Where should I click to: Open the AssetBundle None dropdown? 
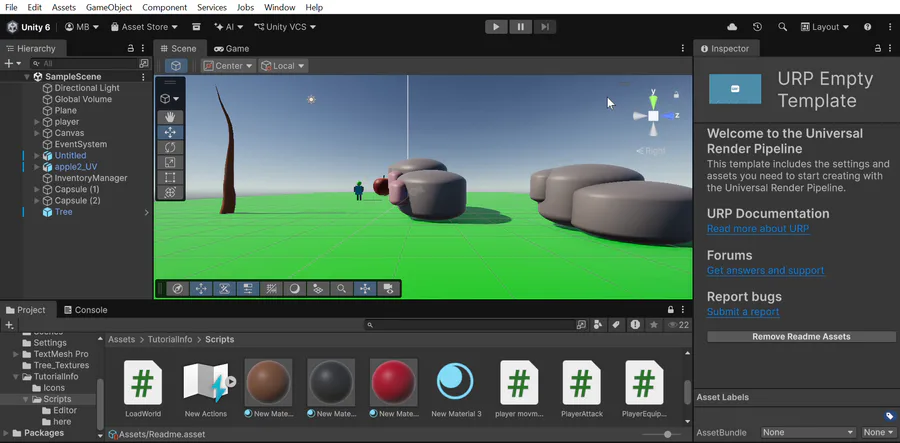(808, 433)
